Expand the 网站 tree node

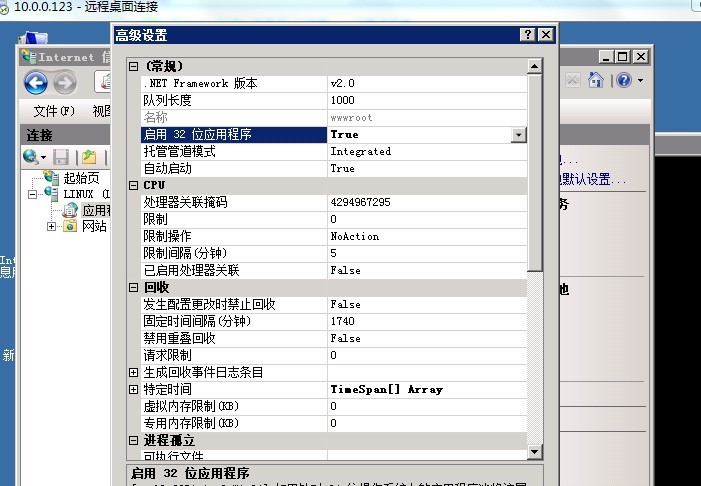coord(51,226)
